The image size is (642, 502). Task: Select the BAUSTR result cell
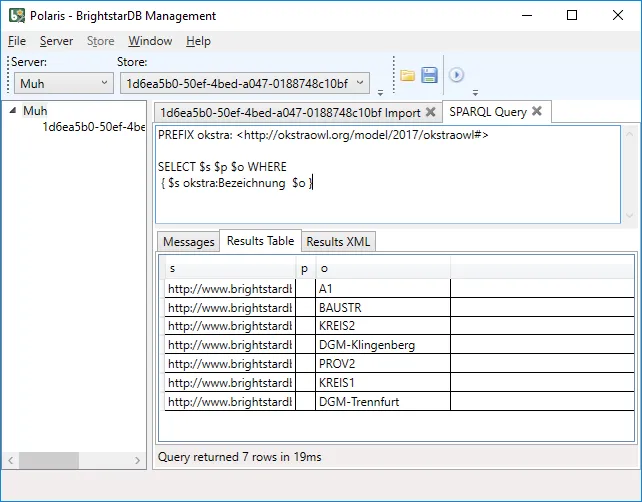(383, 308)
